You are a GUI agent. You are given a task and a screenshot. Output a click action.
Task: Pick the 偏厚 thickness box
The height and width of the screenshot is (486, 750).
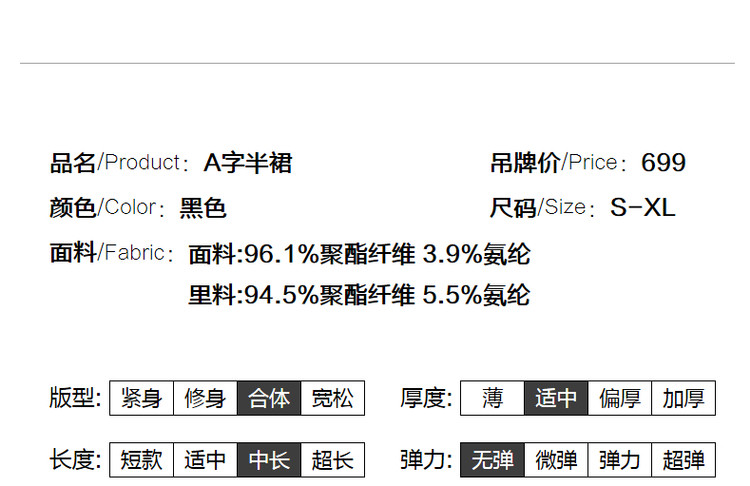click(620, 398)
